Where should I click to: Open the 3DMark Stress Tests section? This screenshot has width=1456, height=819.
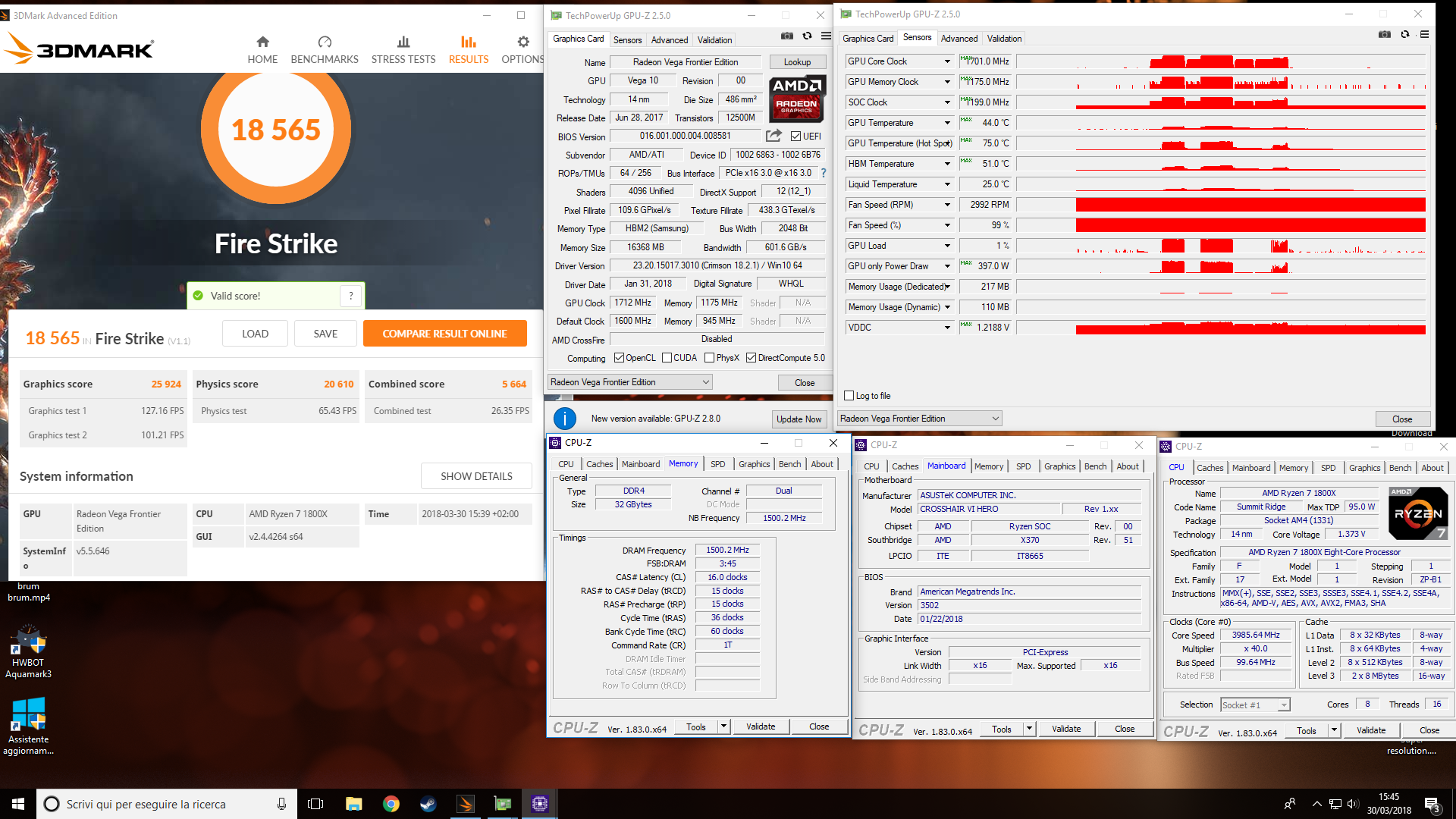point(403,50)
